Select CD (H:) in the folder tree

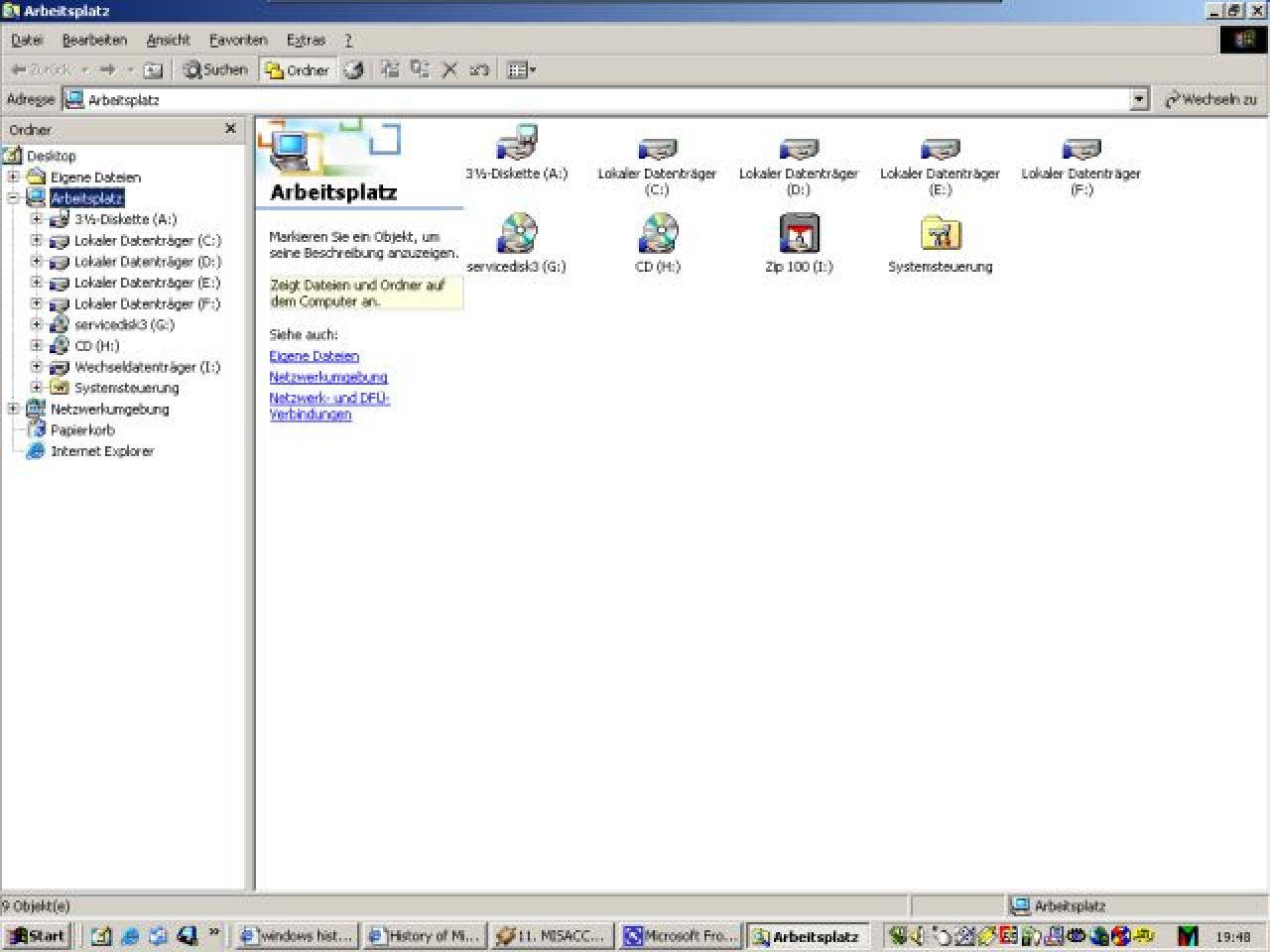[x=96, y=345]
